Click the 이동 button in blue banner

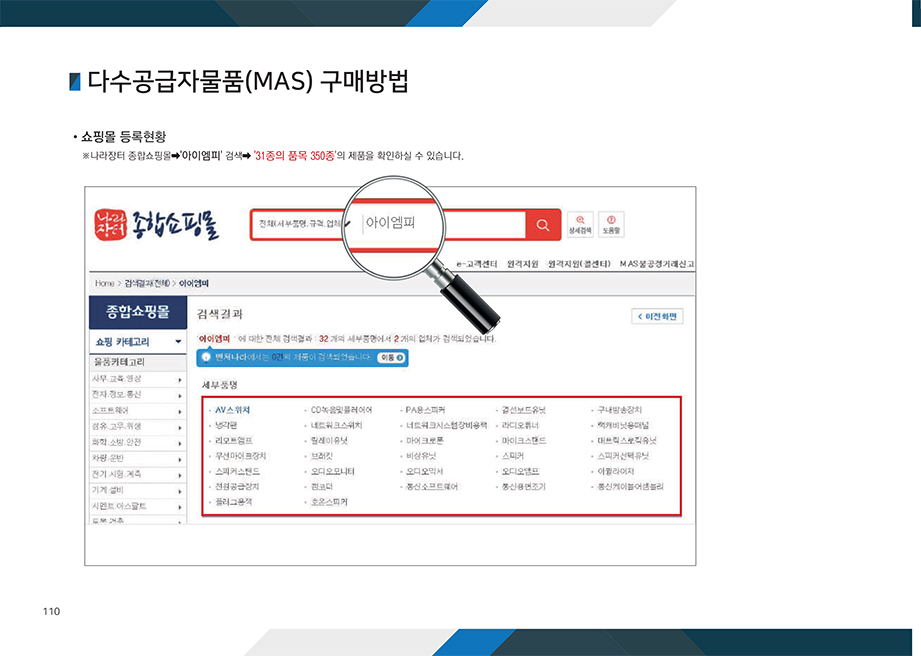[x=391, y=357]
